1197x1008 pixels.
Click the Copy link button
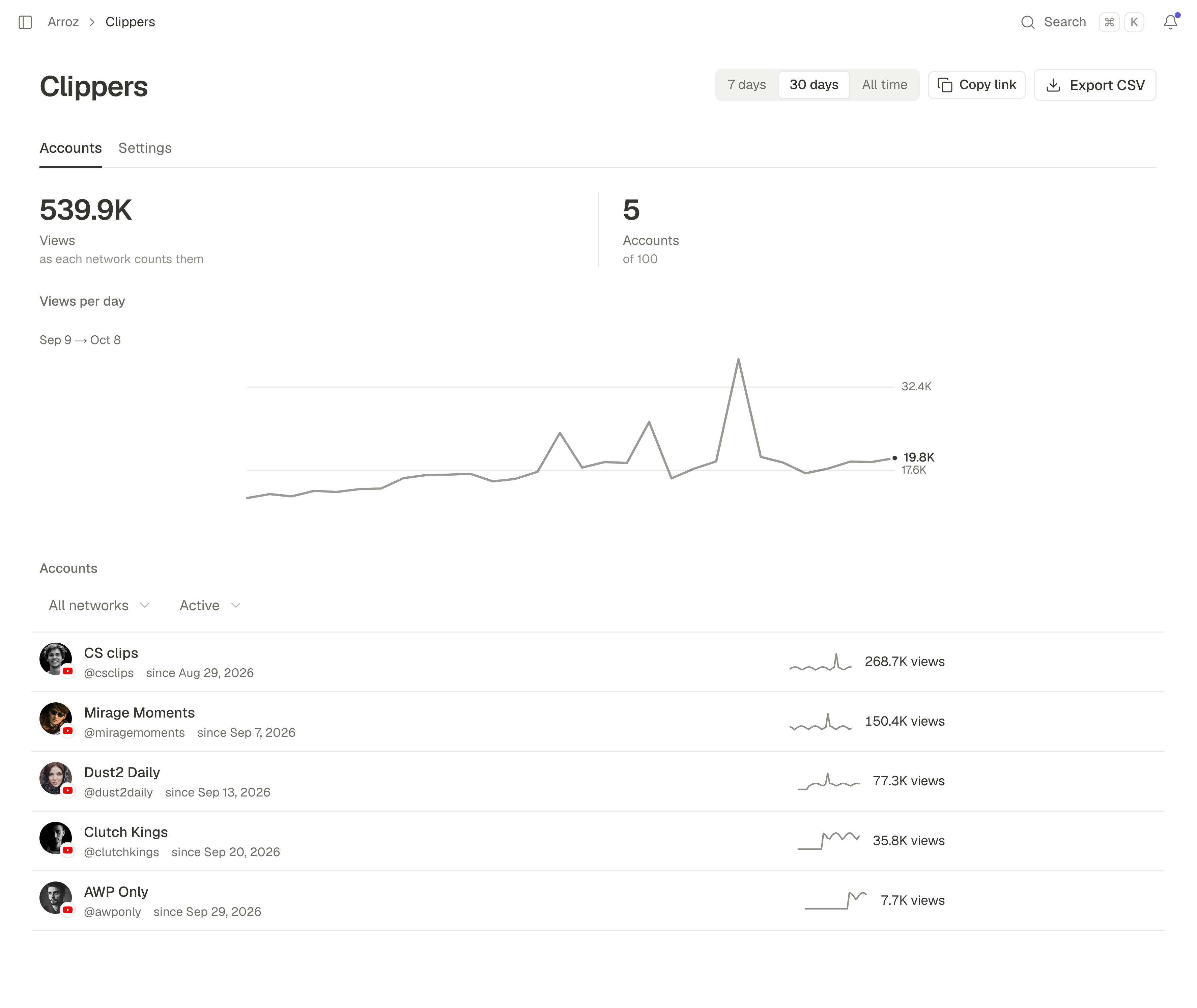coord(976,85)
